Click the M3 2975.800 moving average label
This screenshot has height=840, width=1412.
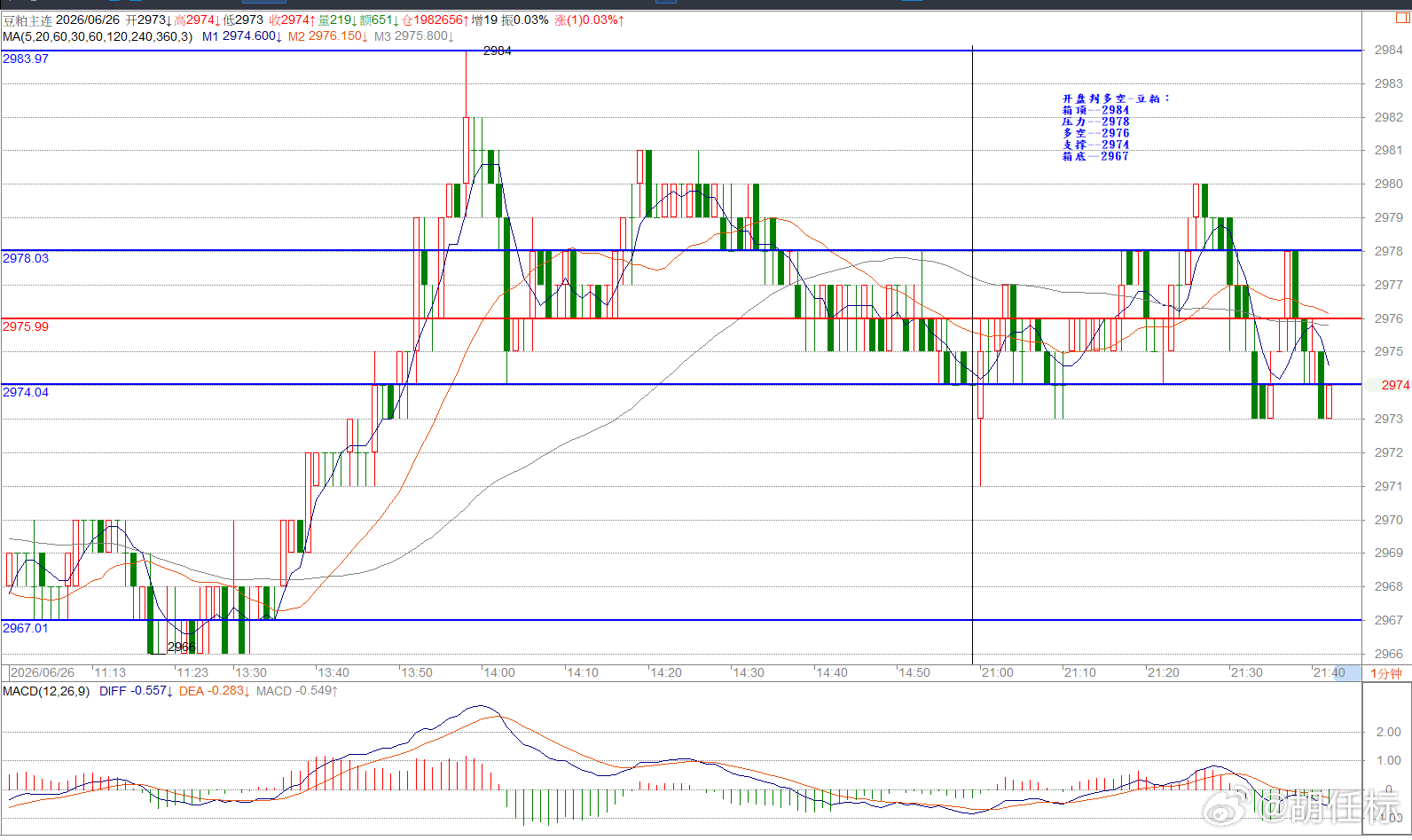[x=413, y=36]
